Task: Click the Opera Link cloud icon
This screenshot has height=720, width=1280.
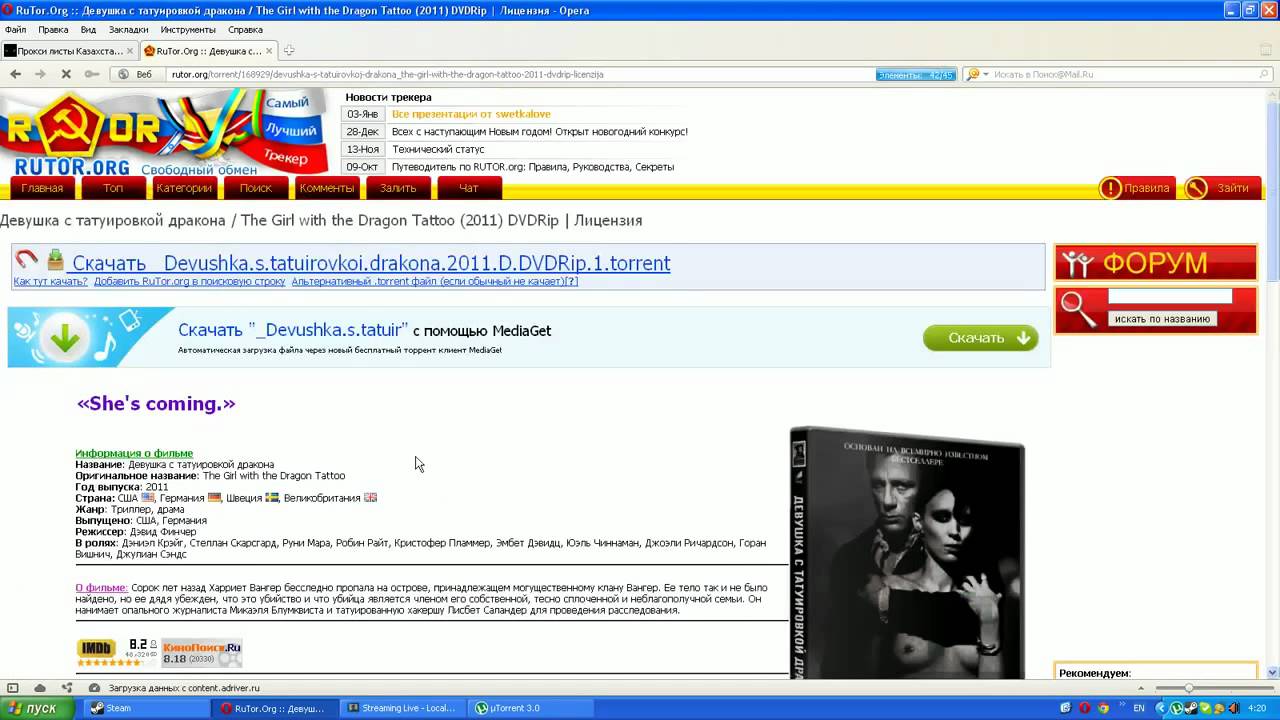Action: 40,688
